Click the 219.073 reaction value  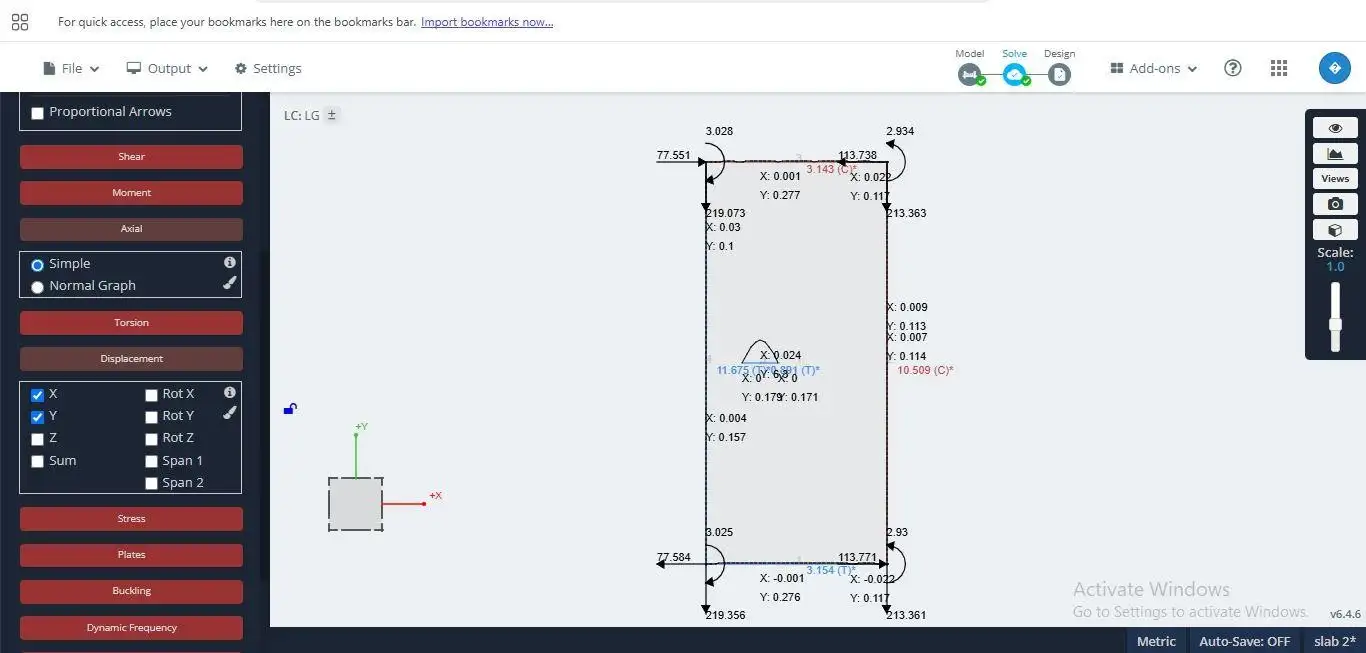725,213
